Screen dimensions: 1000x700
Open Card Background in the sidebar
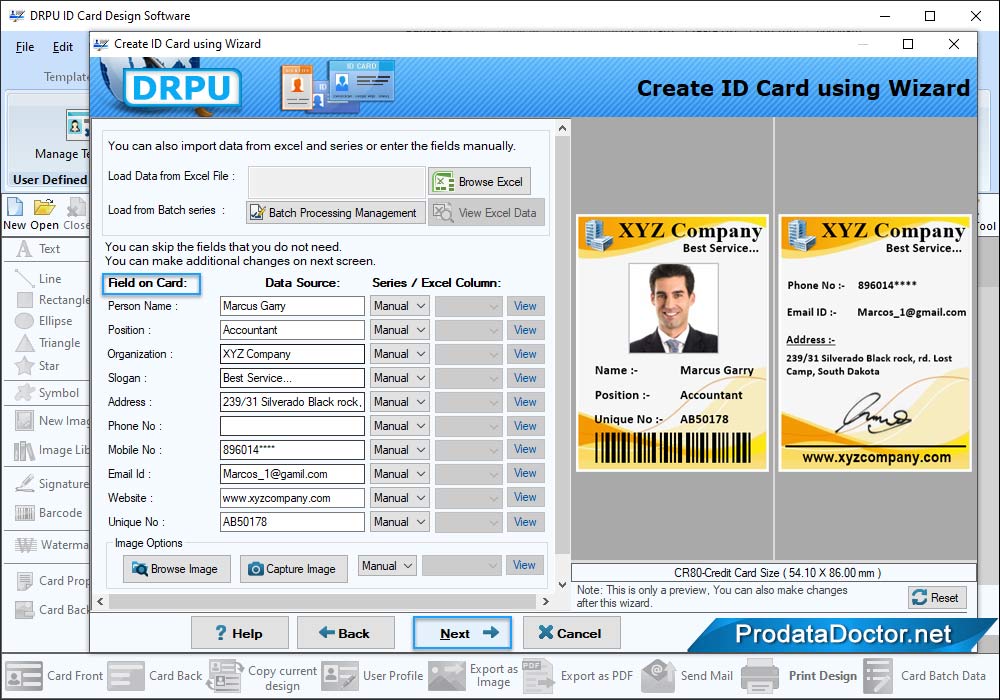(52, 609)
